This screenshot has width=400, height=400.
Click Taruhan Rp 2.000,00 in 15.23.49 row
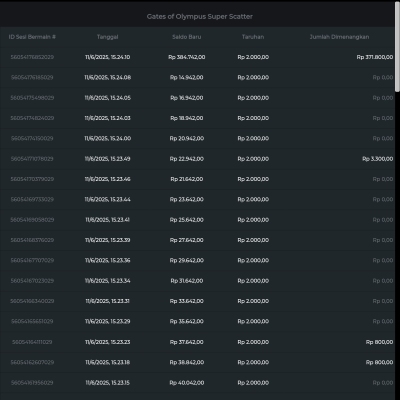tap(253, 159)
